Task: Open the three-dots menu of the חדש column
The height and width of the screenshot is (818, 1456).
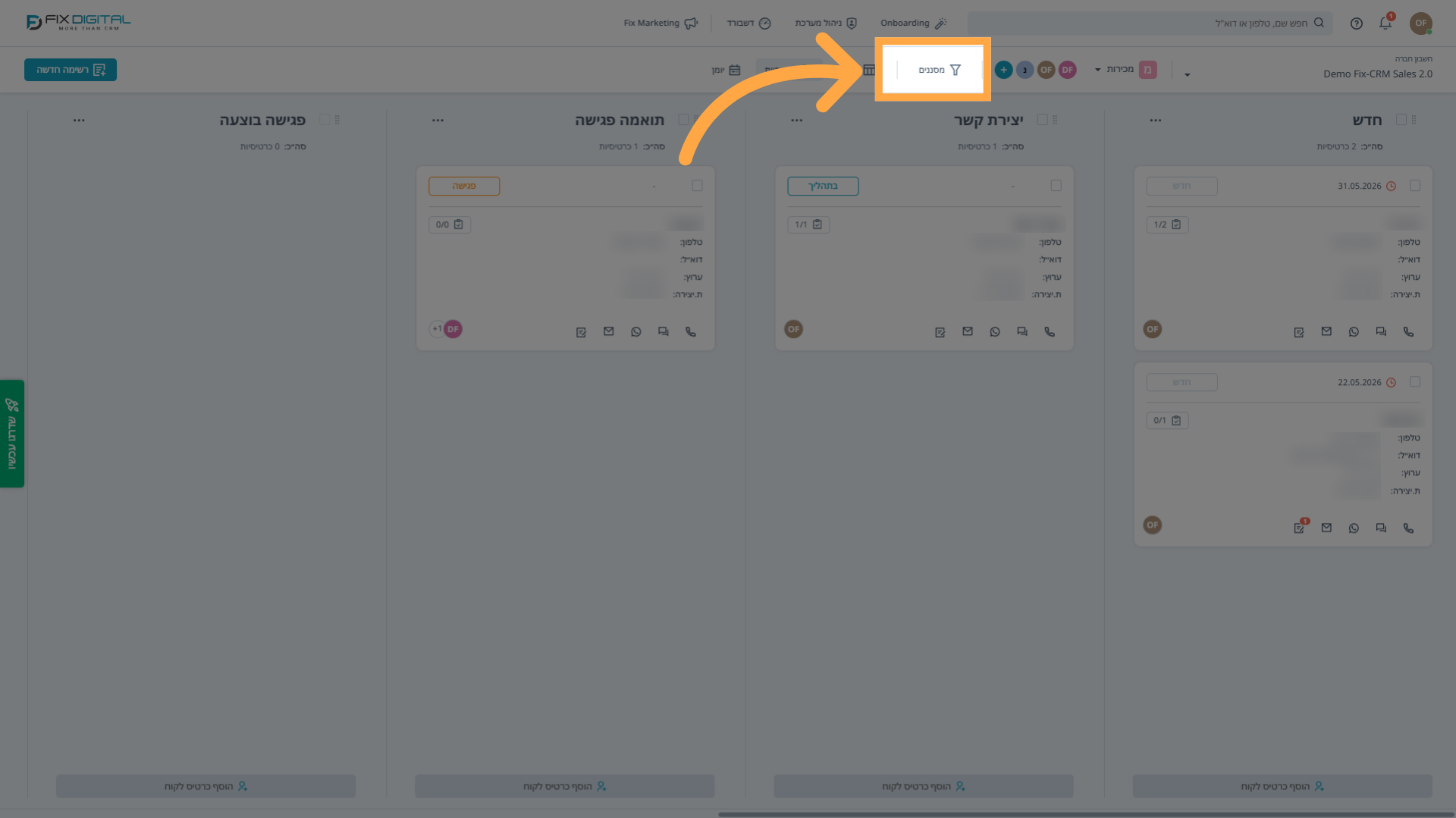Action: coord(1155,120)
